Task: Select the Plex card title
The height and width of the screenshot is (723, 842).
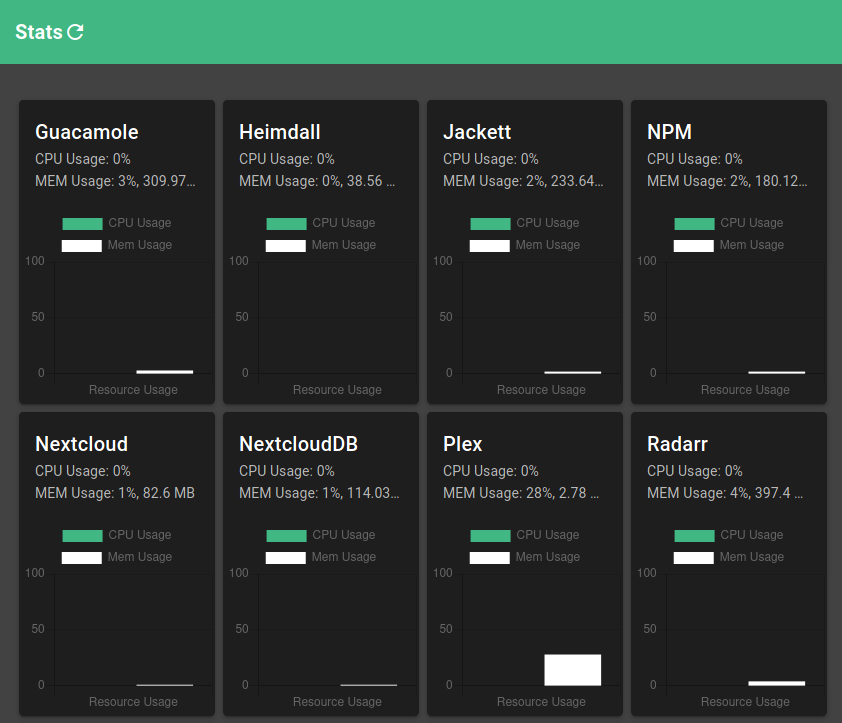Action: (x=463, y=444)
